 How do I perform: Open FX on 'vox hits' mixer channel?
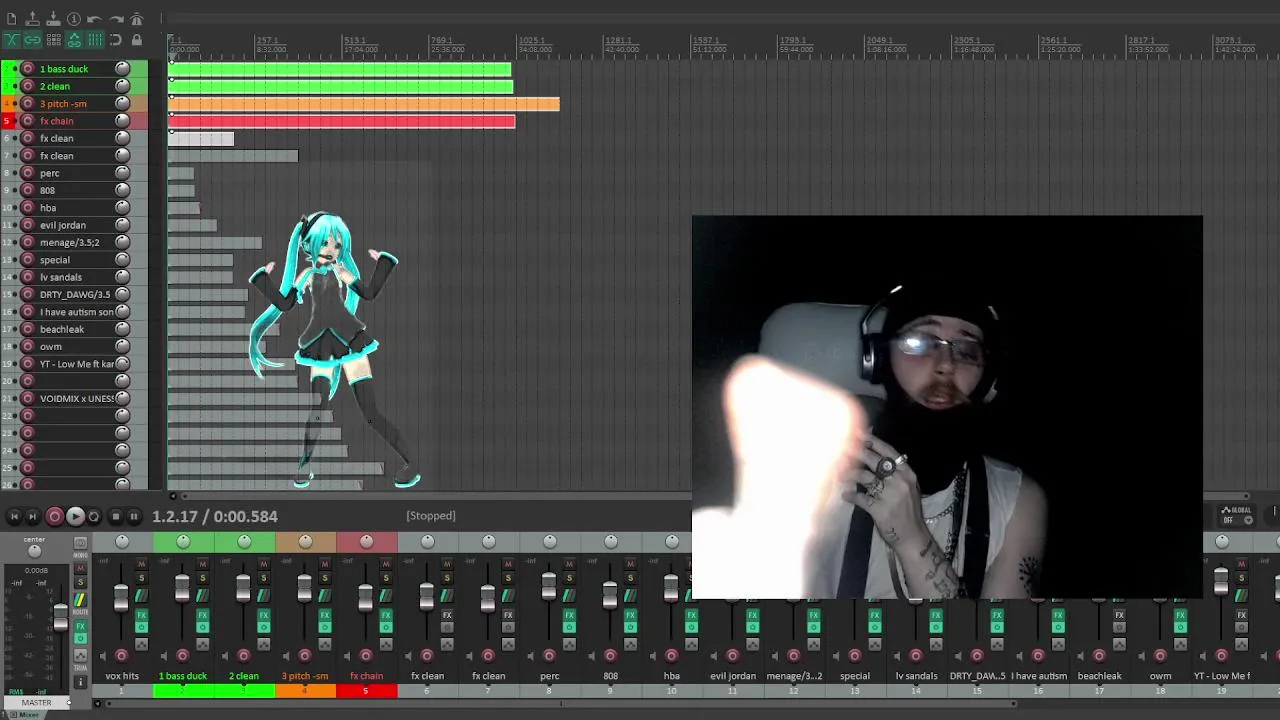(x=141, y=616)
